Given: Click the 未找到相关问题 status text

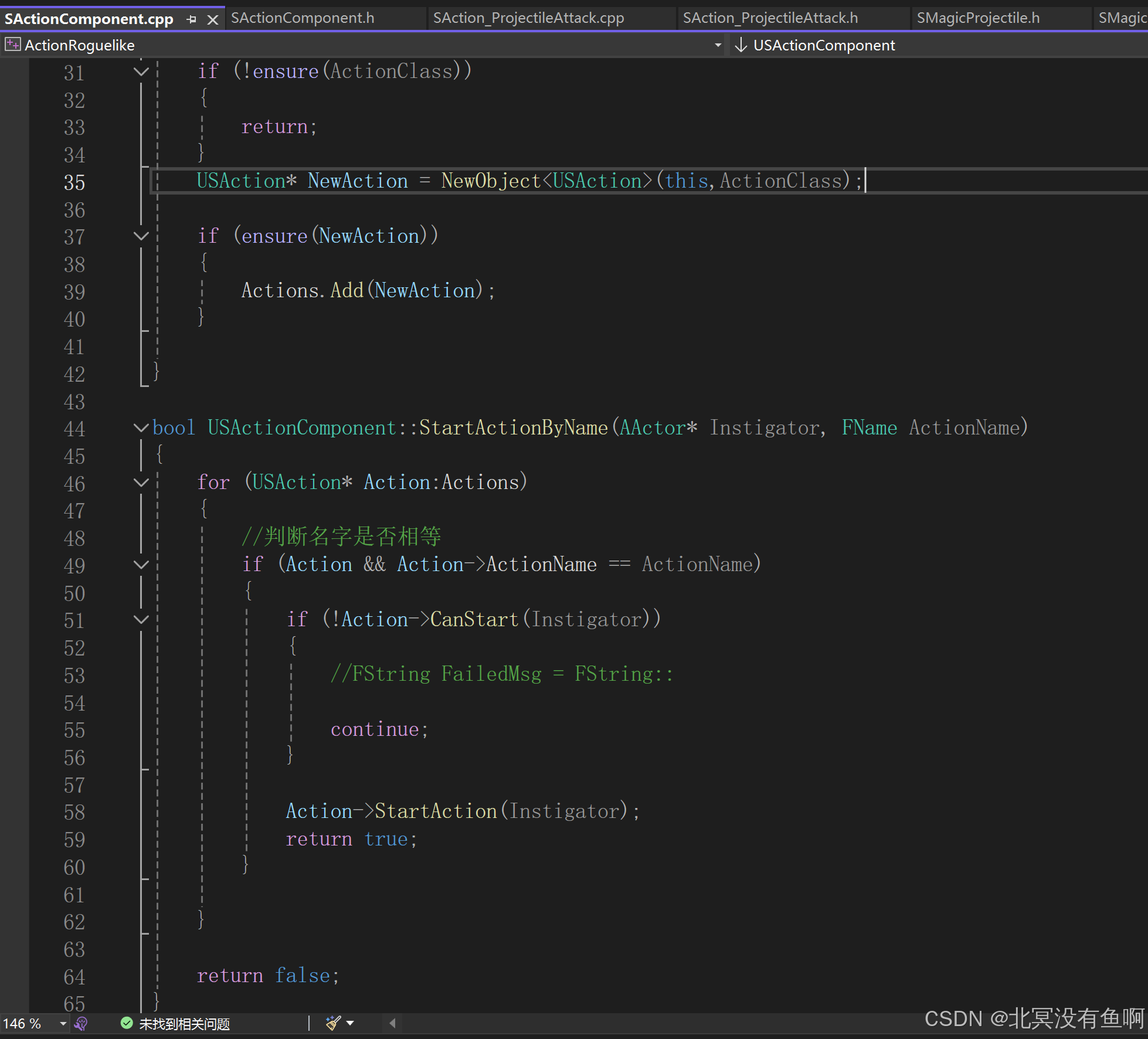Looking at the screenshot, I should point(184,1024).
